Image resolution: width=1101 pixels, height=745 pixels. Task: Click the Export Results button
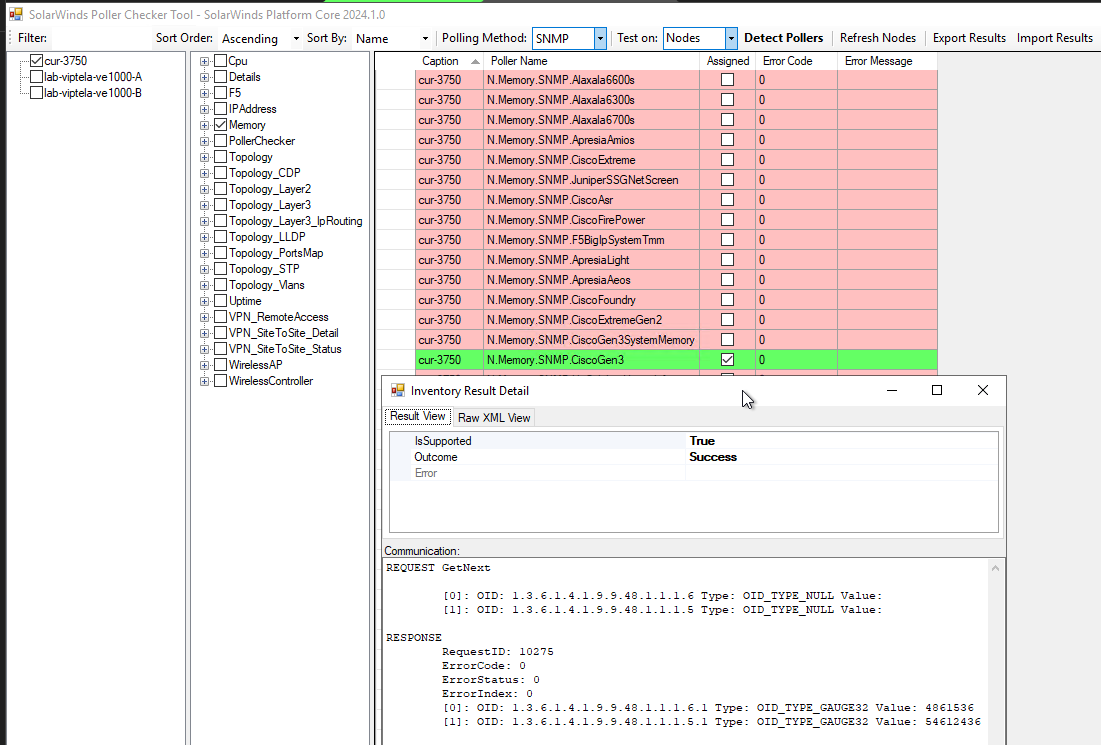coord(969,38)
